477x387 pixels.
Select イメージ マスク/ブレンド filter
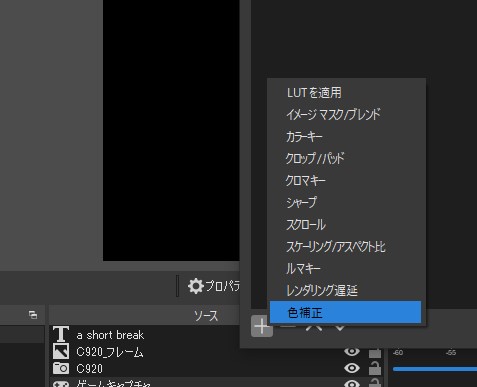[x=346, y=114]
